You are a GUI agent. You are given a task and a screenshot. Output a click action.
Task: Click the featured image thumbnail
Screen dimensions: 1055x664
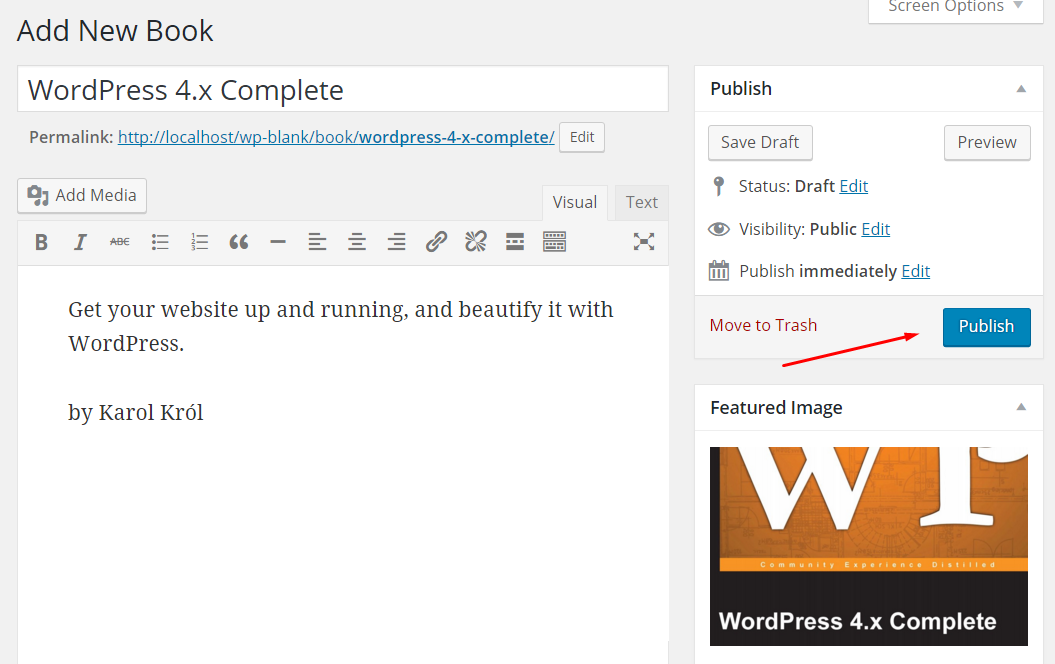coord(869,546)
